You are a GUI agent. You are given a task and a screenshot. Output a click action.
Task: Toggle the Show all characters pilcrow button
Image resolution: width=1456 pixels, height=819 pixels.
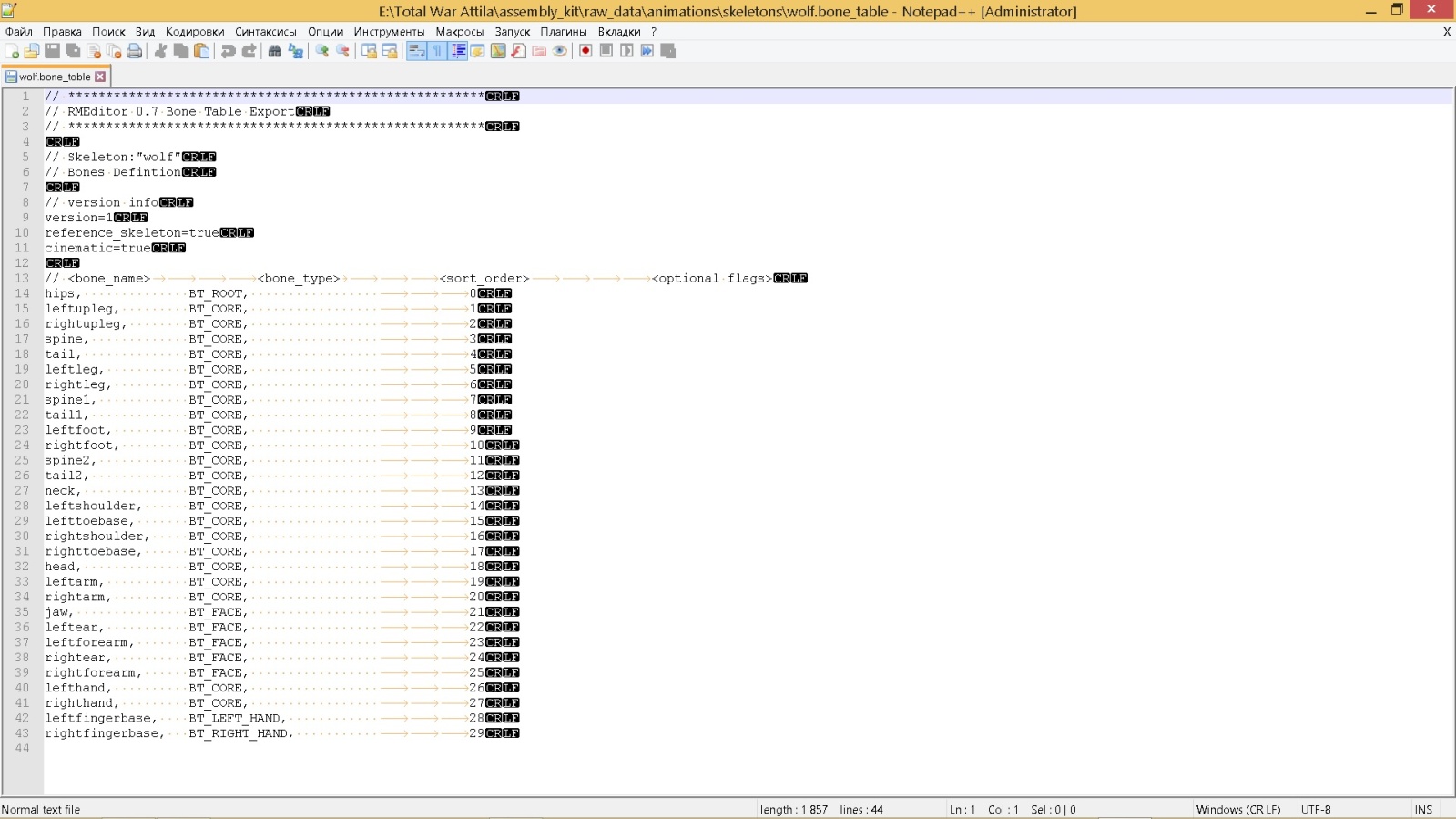click(x=437, y=51)
